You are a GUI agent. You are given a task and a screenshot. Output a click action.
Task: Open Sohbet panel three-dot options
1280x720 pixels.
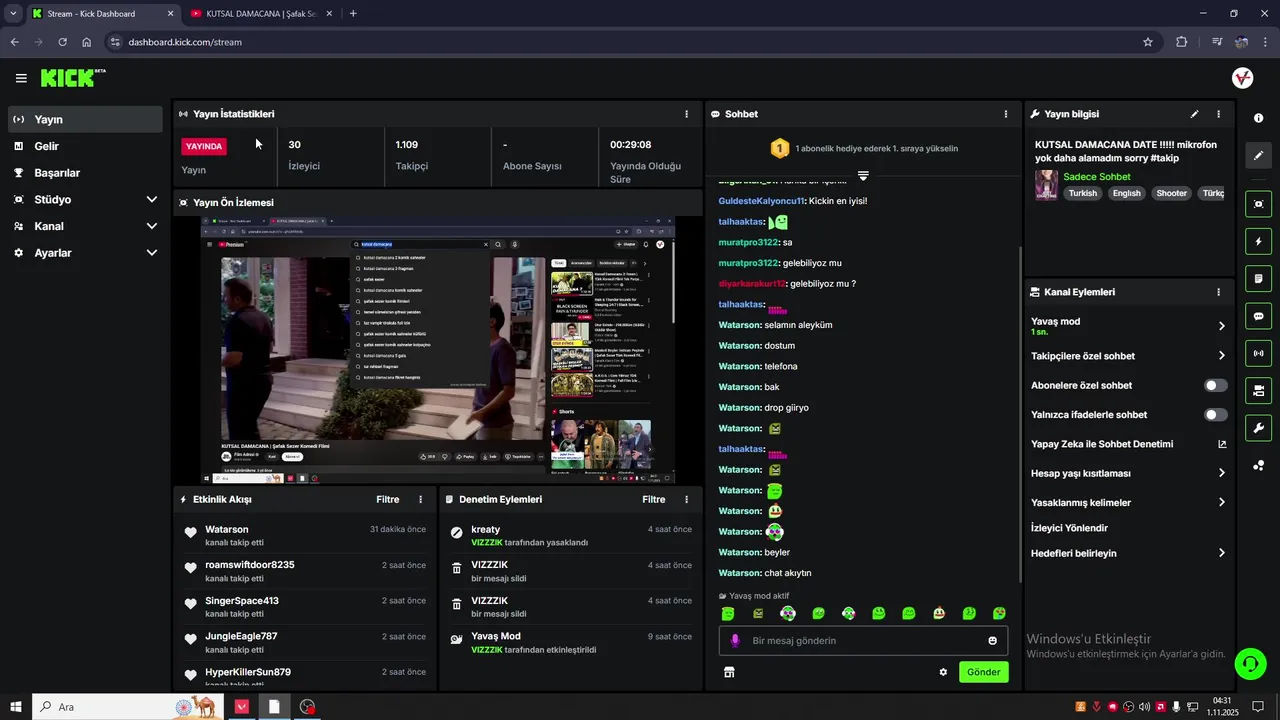click(x=1006, y=114)
